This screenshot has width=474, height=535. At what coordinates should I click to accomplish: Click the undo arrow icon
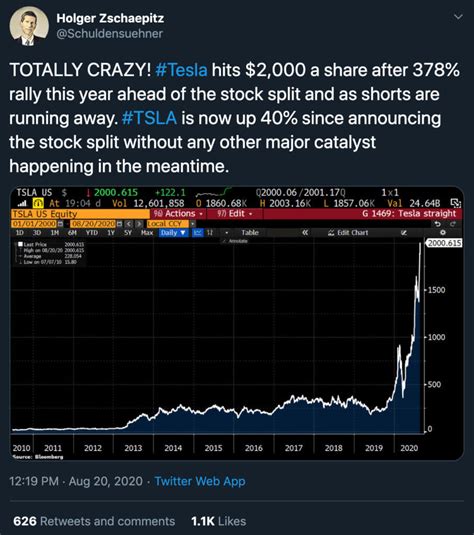coord(438,224)
